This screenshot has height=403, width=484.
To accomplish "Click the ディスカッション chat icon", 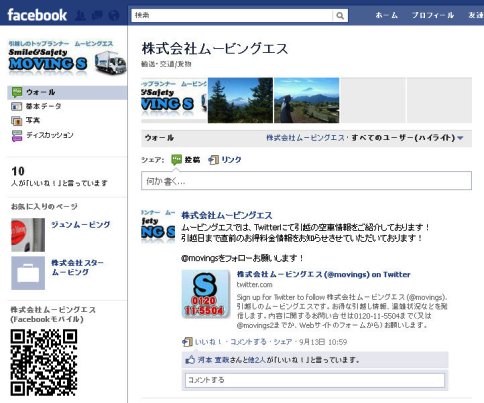I will 17,136.
